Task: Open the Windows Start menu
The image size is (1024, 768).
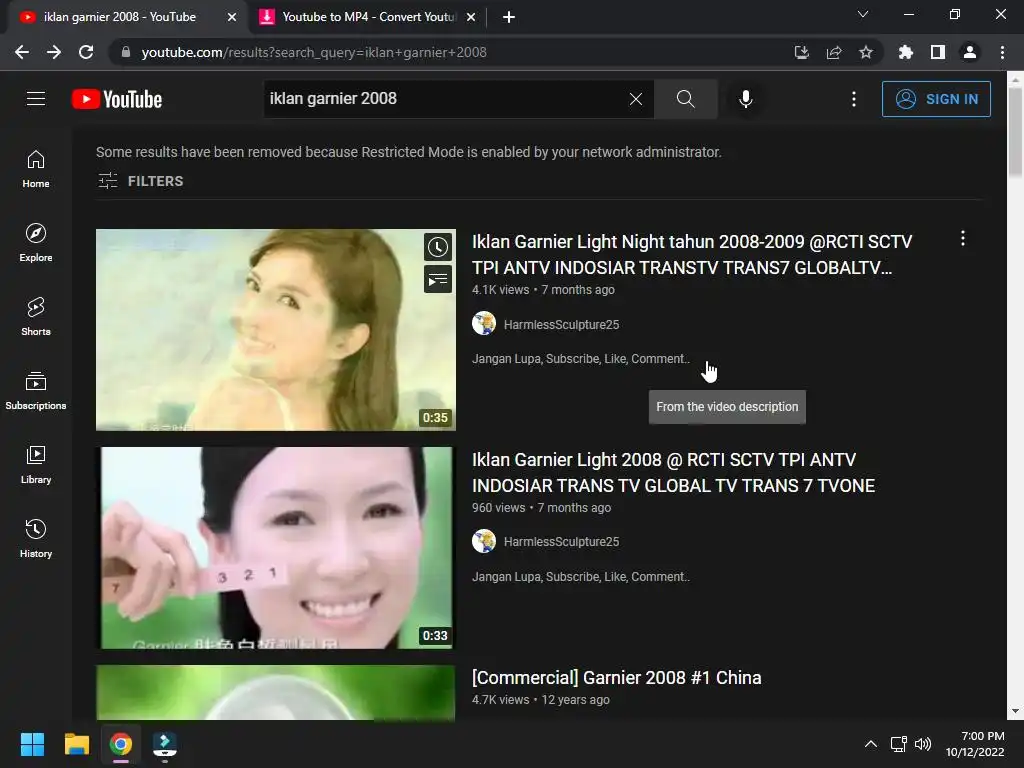Action: (32, 744)
